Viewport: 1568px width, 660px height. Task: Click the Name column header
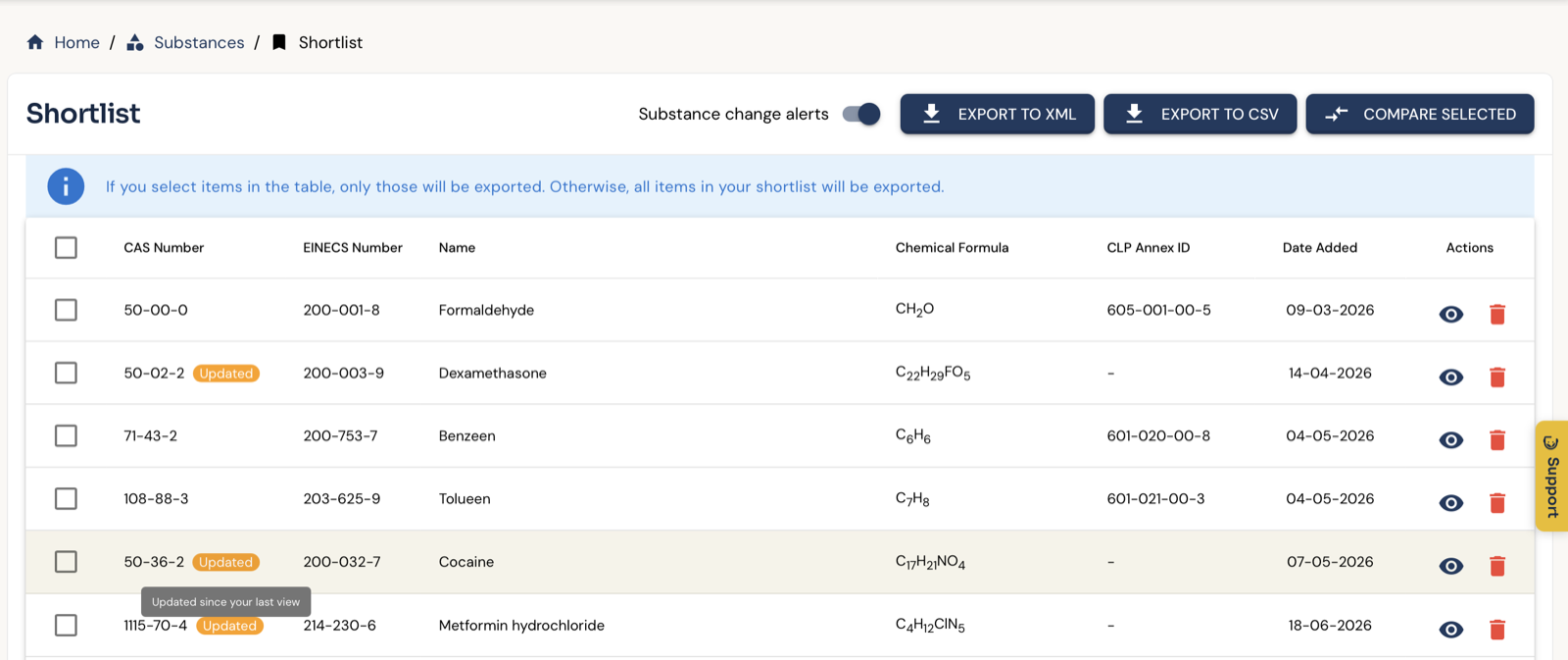[x=457, y=247]
